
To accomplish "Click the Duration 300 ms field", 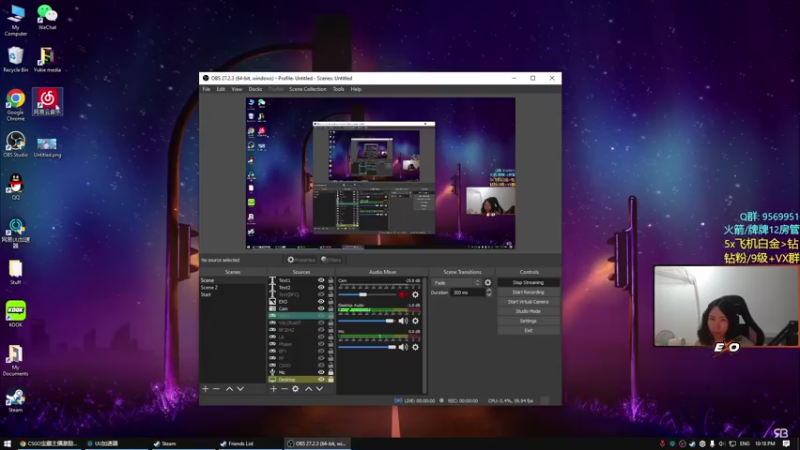I will coord(467,293).
